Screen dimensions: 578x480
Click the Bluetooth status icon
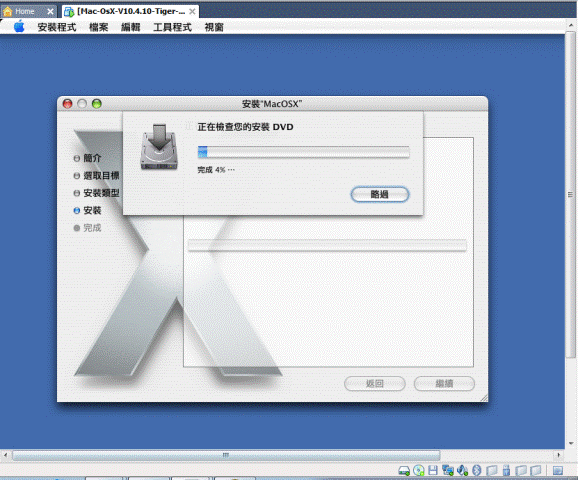(477, 470)
